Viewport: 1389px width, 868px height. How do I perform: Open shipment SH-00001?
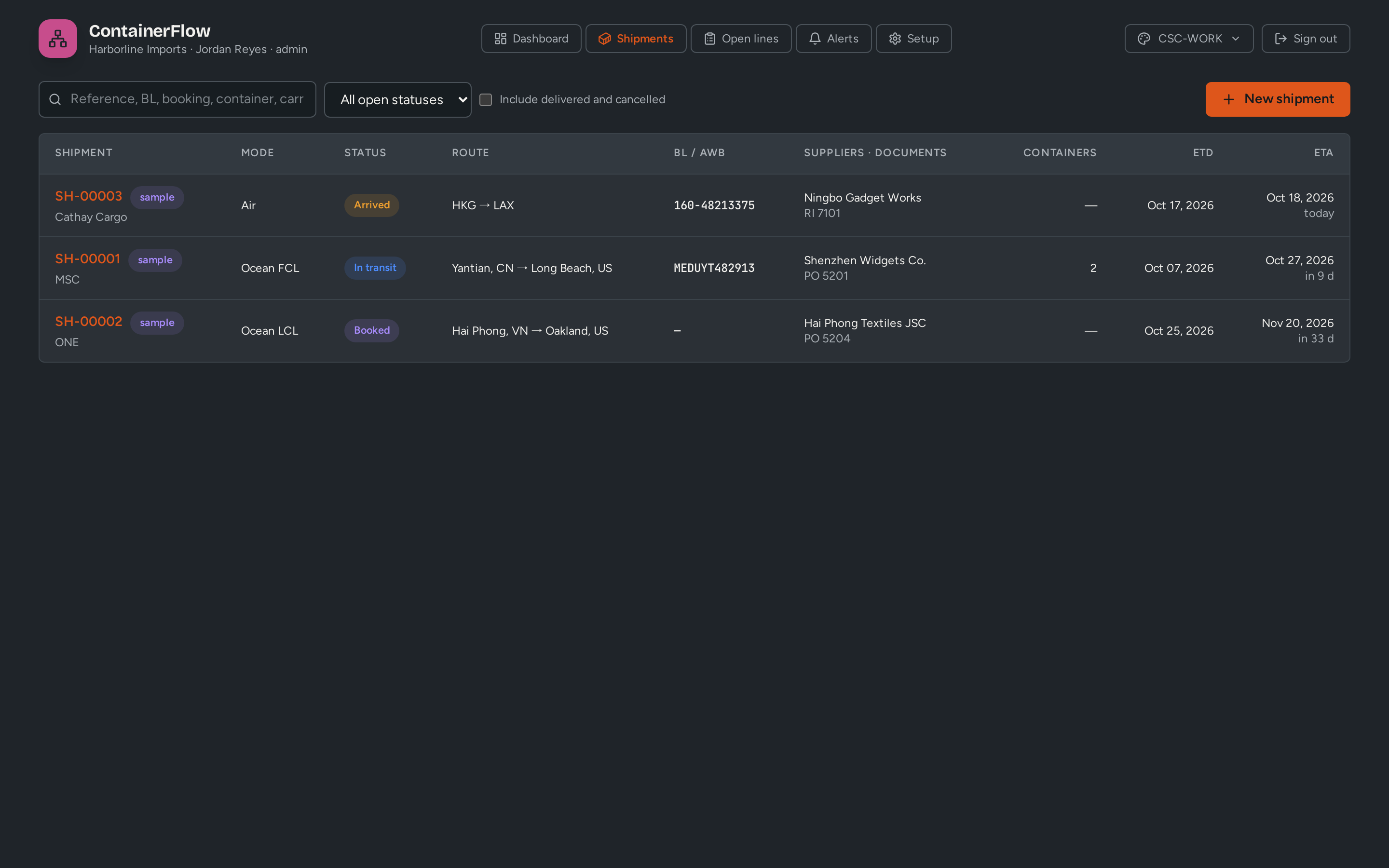[87, 258]
